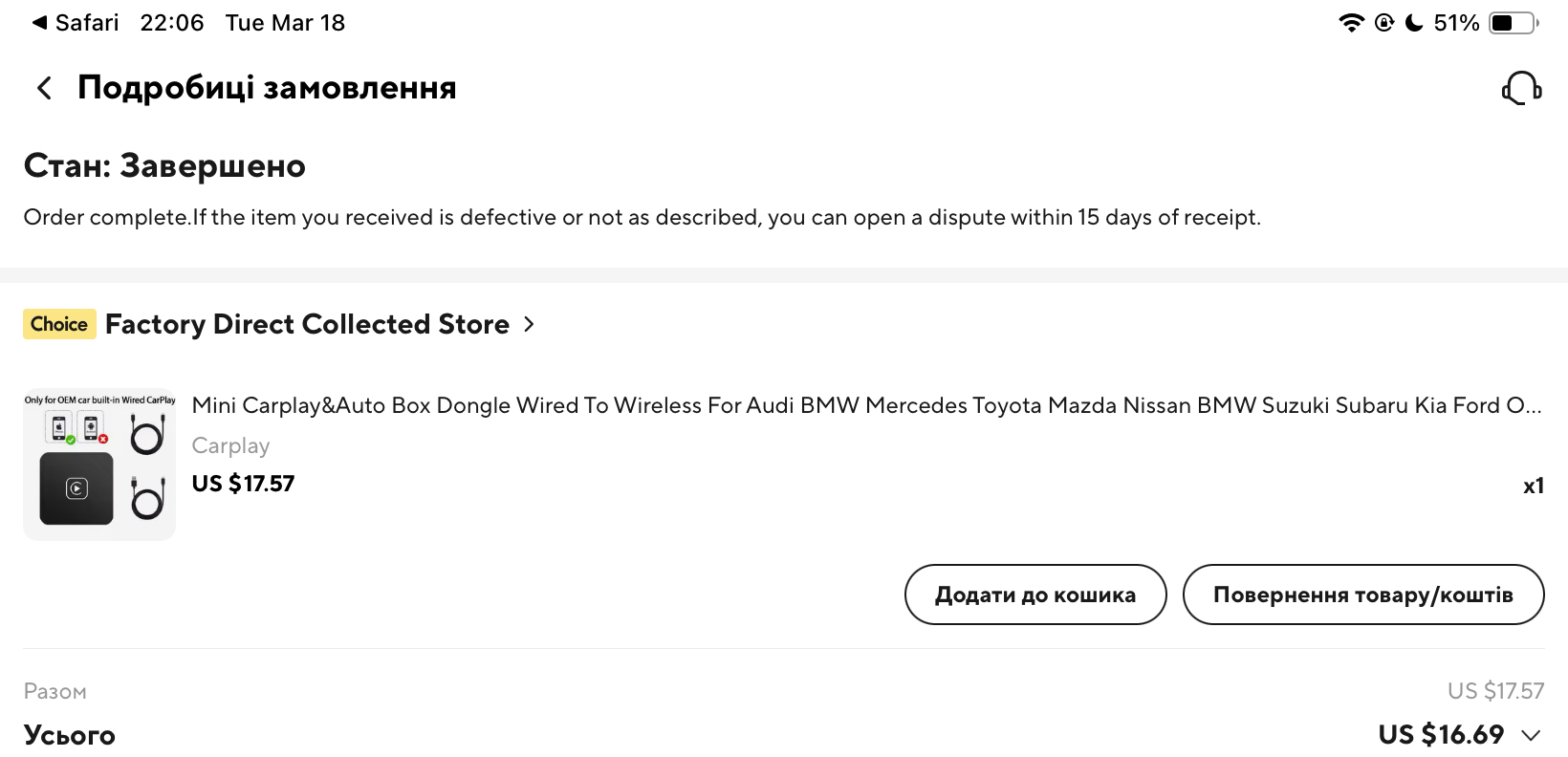Image resolution: width=1568 pixels, height=757 pixels.
Task: Click Додати до кошика button
Action: (1035, 595)
